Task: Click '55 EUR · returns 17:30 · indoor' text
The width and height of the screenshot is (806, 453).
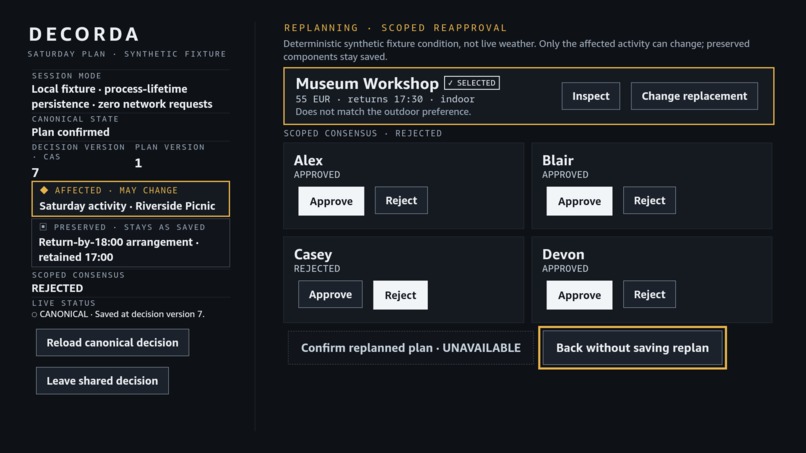Action: (x=385, y=99)
